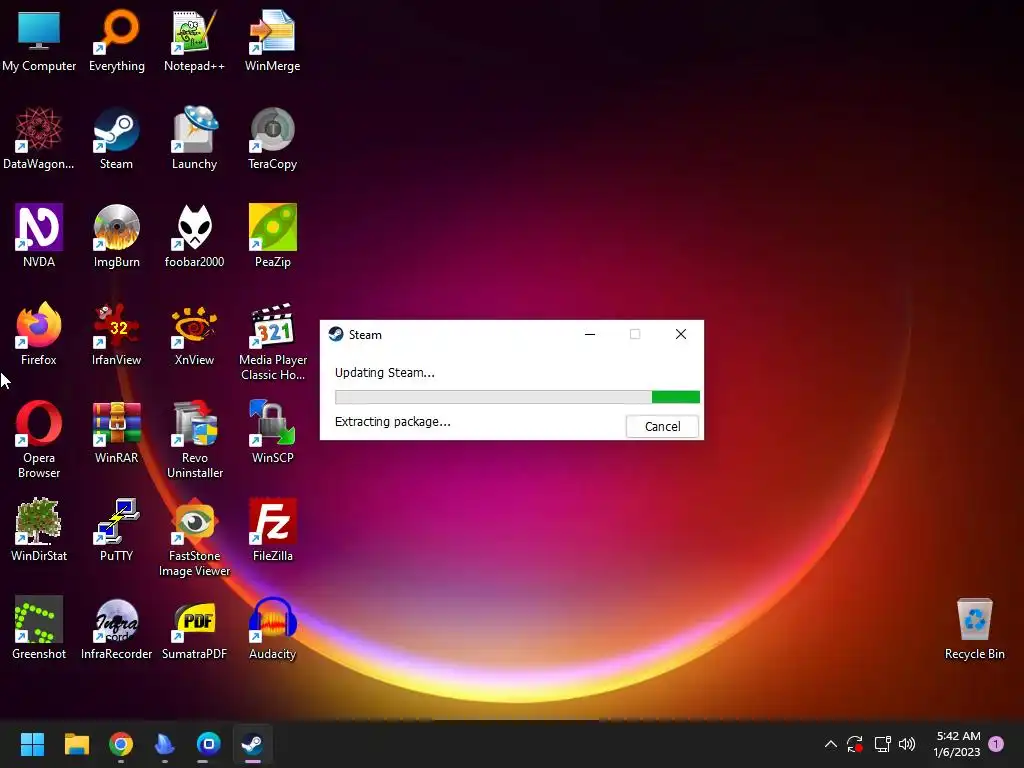Select the IrfanView desktop shortcut
The width and height of the screenshot is (1024, 768).
click(x=117, y=334)
